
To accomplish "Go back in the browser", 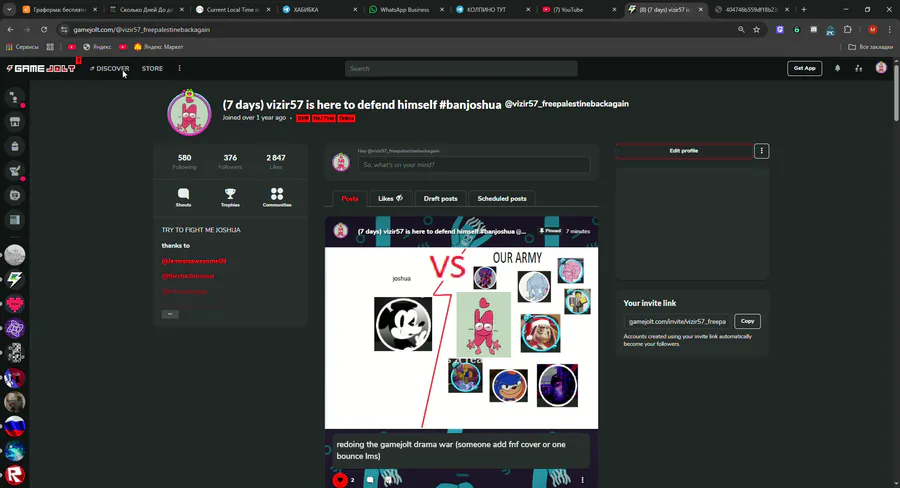I will point(10,29).
